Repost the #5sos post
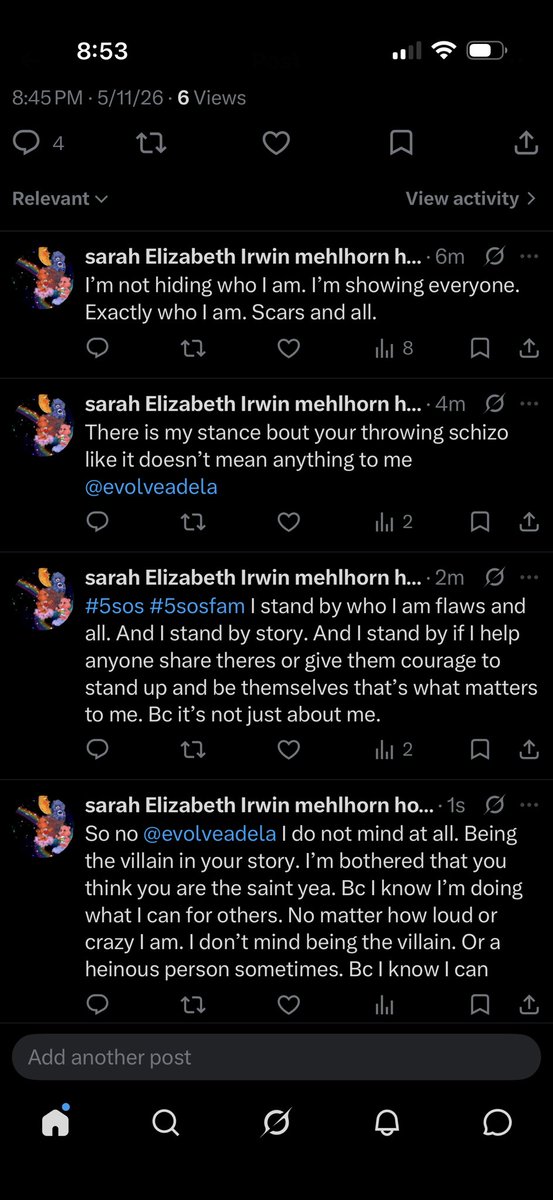553x1200 pixels. tap(192, 749)
